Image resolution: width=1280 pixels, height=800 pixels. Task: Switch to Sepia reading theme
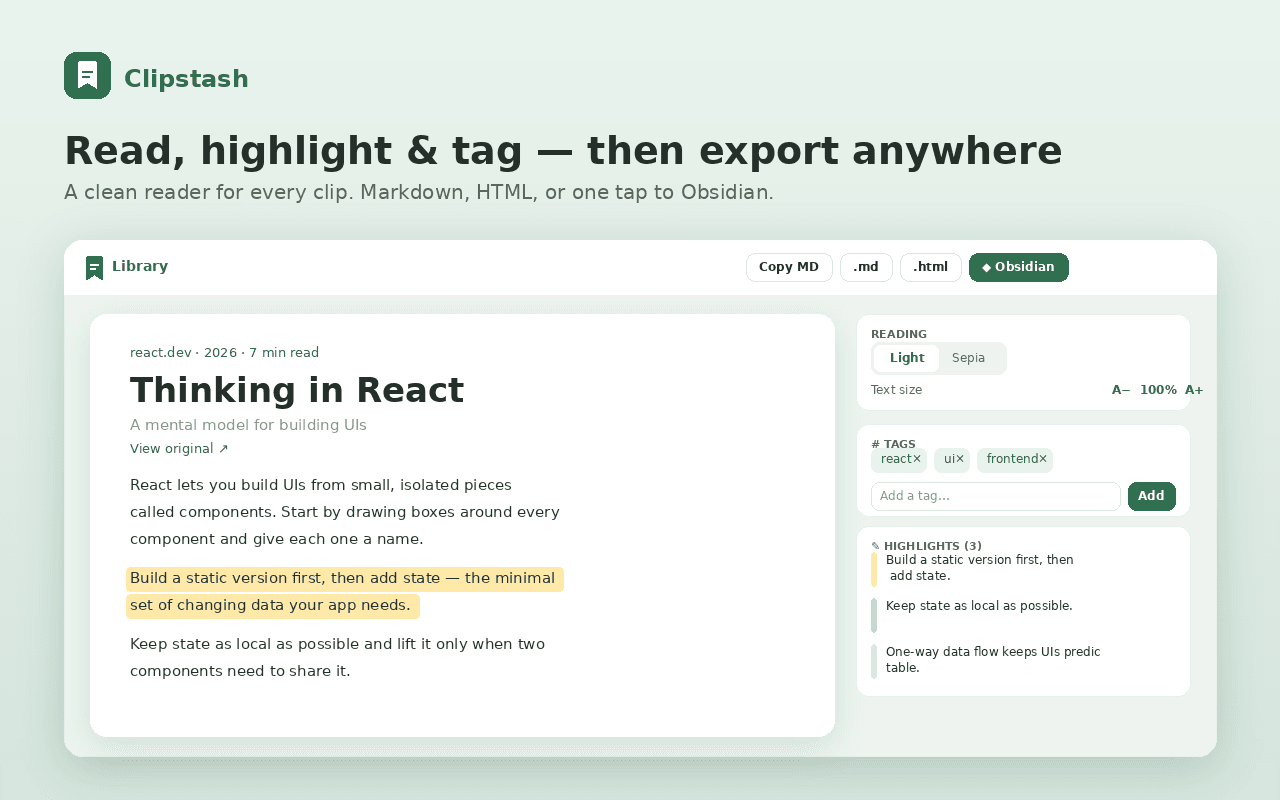[968, 358]
